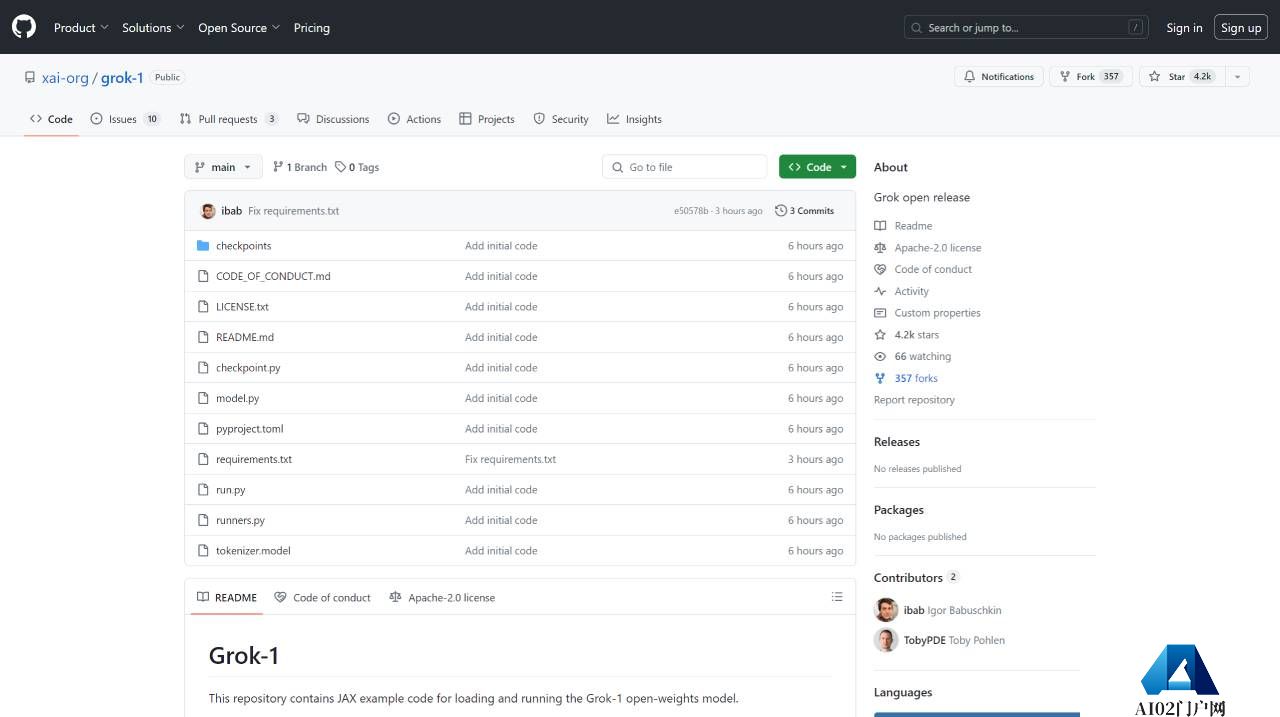The height and width of the screenshot is (717, 1280).
Task: Click the history clock icon beside 3 Commits
Action: pos(781,211)
